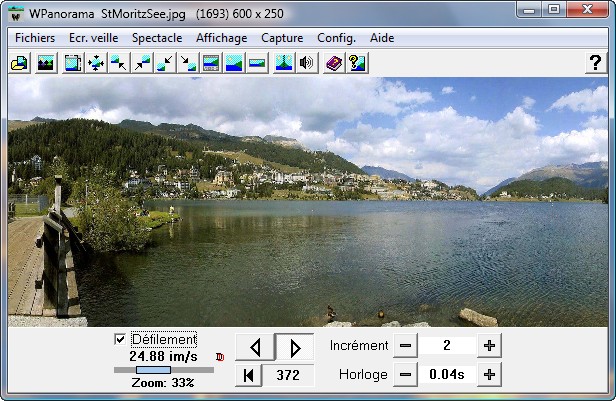Screen dimensions: 616x401
Task: Click the yellow question mark context help icon
Action: pos(356,63)
